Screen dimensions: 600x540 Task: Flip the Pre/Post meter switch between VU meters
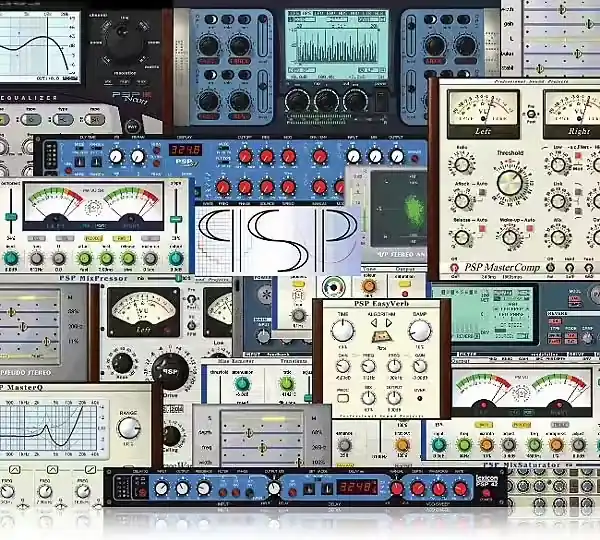point(531,114)
